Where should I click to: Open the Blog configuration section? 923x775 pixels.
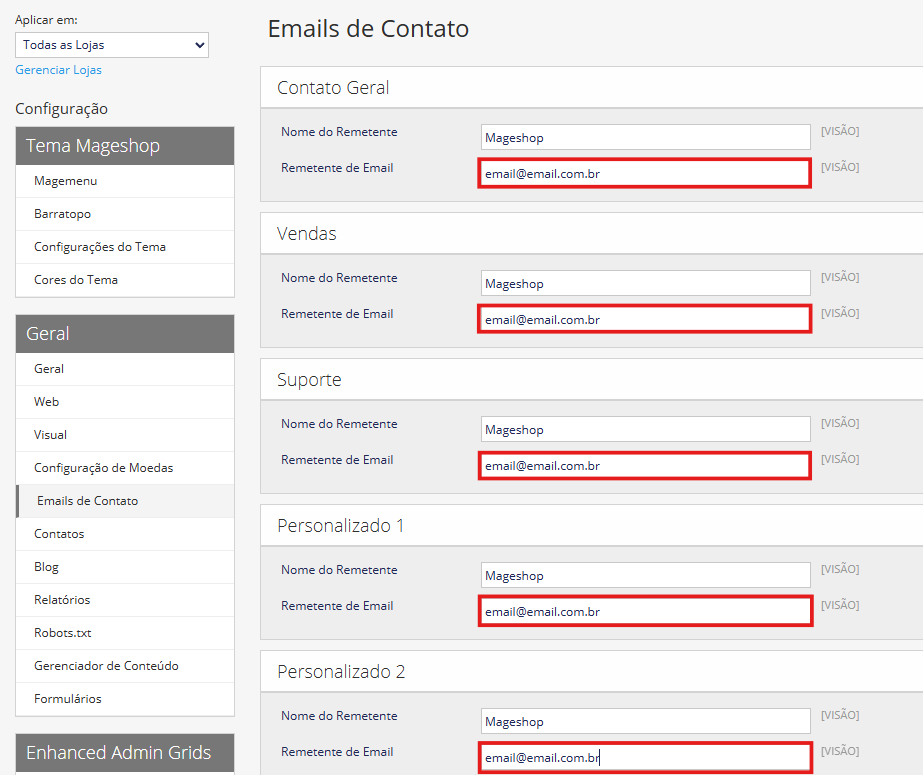tap(46, 567)
